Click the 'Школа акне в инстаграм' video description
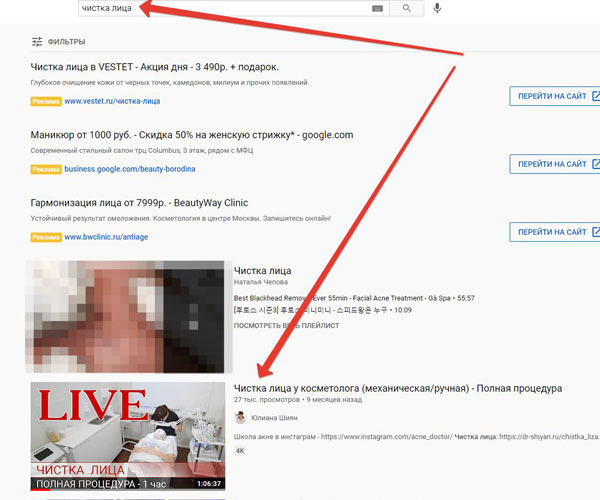This screenshot has height=500, width=600. point(416,437)
